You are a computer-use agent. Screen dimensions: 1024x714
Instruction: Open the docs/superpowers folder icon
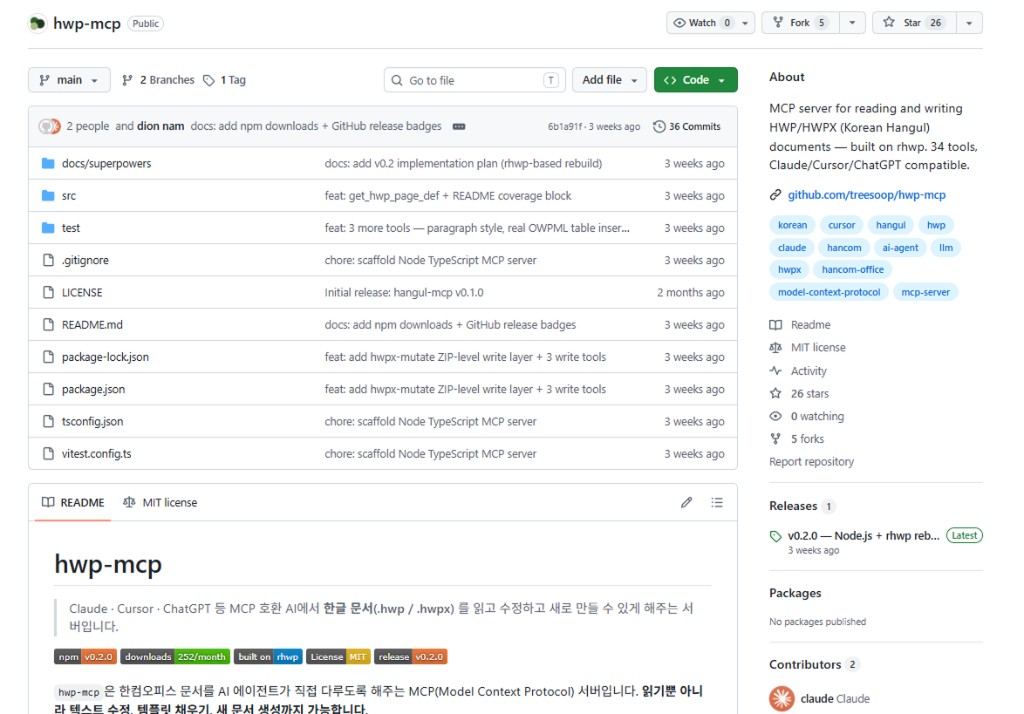48,163
